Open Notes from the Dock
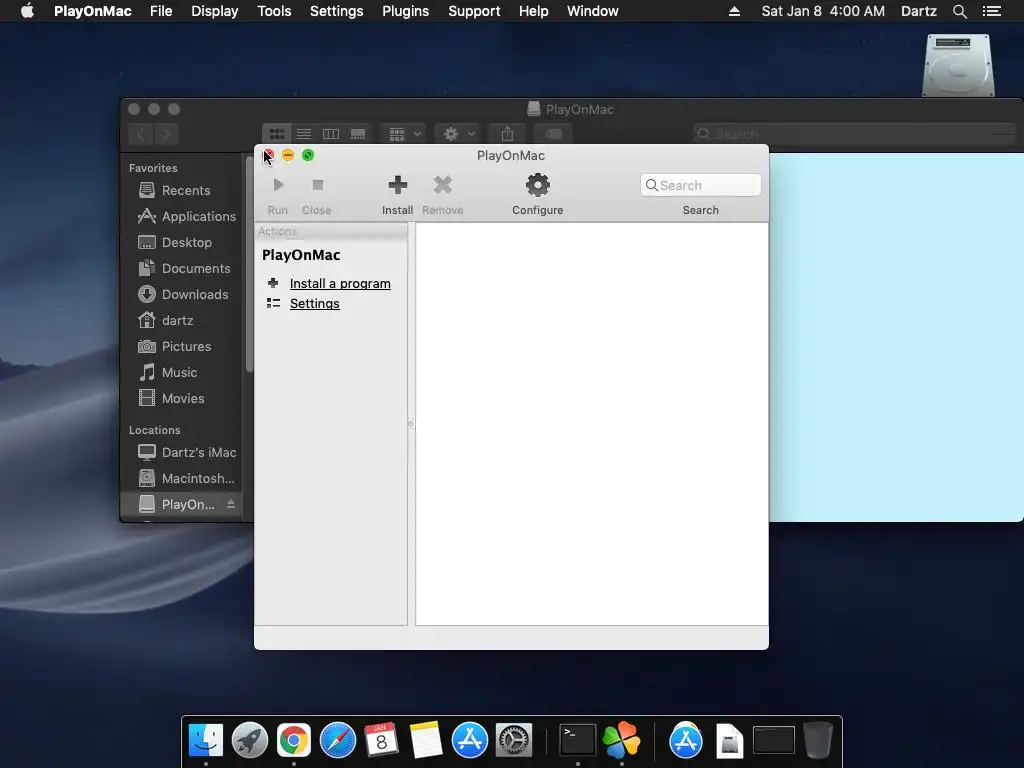The image size is (1024, 768). pyautogui.click(x=426, y=741)
